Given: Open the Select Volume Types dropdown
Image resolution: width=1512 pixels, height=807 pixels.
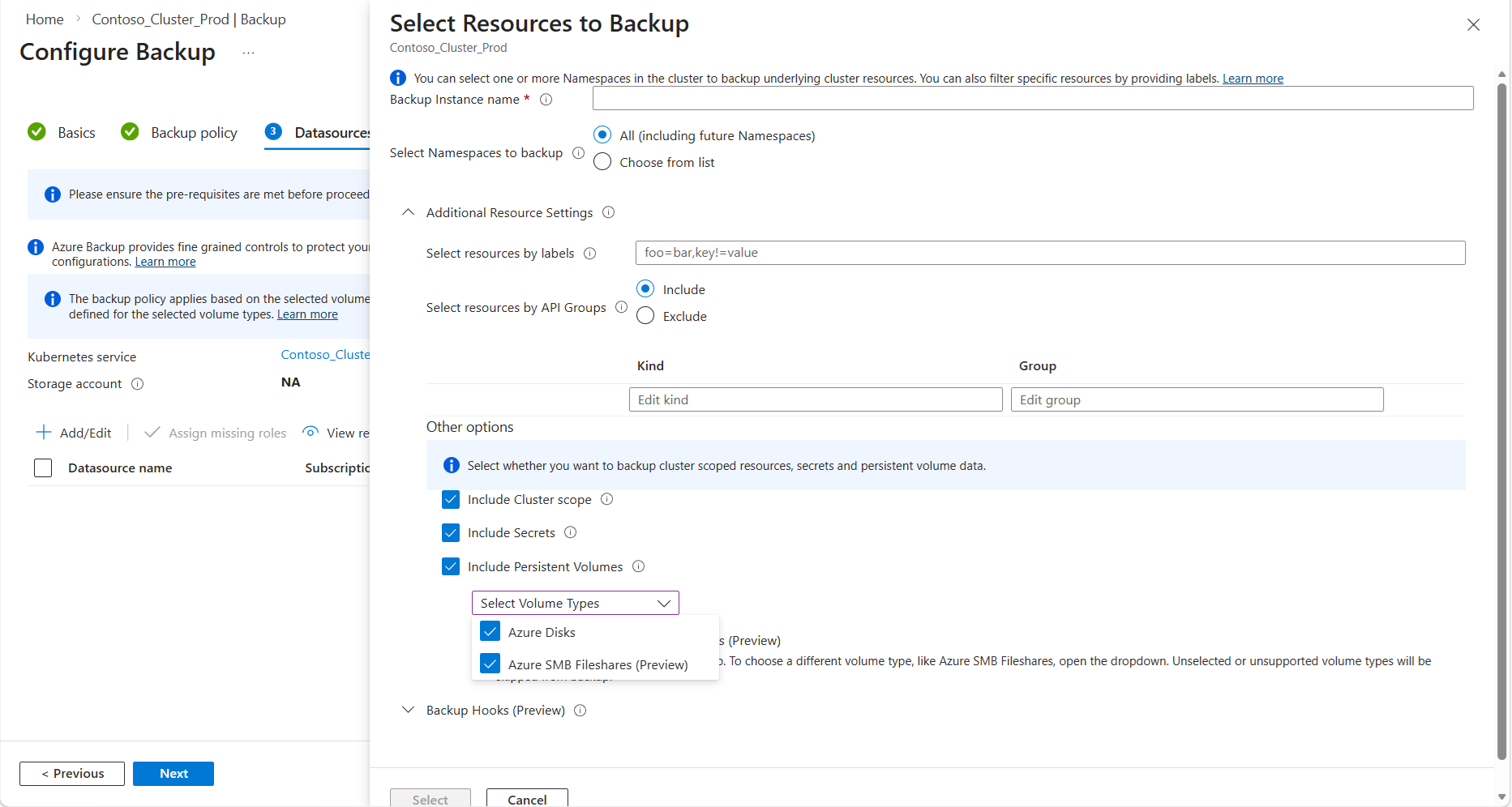Looking at the screenshot, I should (575, 603).
